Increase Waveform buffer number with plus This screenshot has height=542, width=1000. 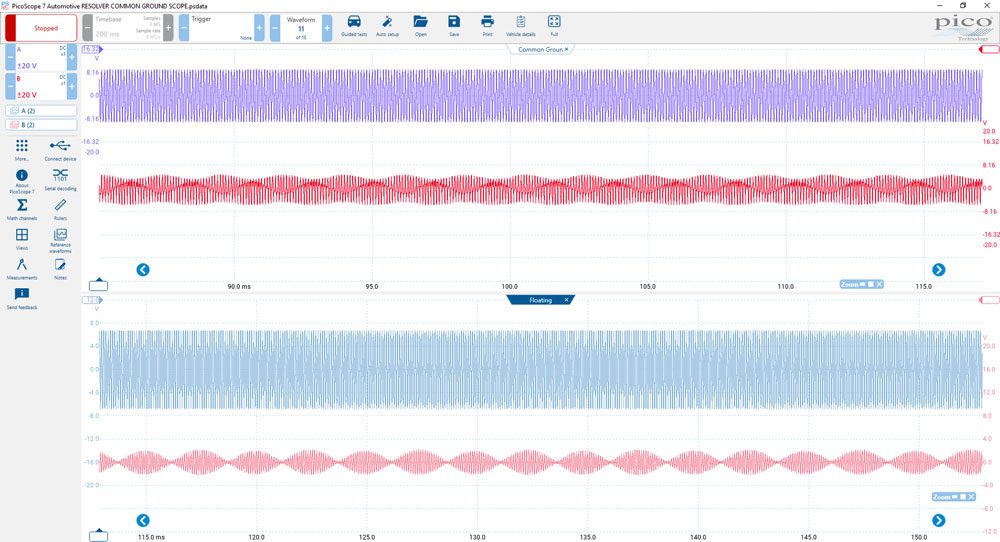click(x=327, y=28)
